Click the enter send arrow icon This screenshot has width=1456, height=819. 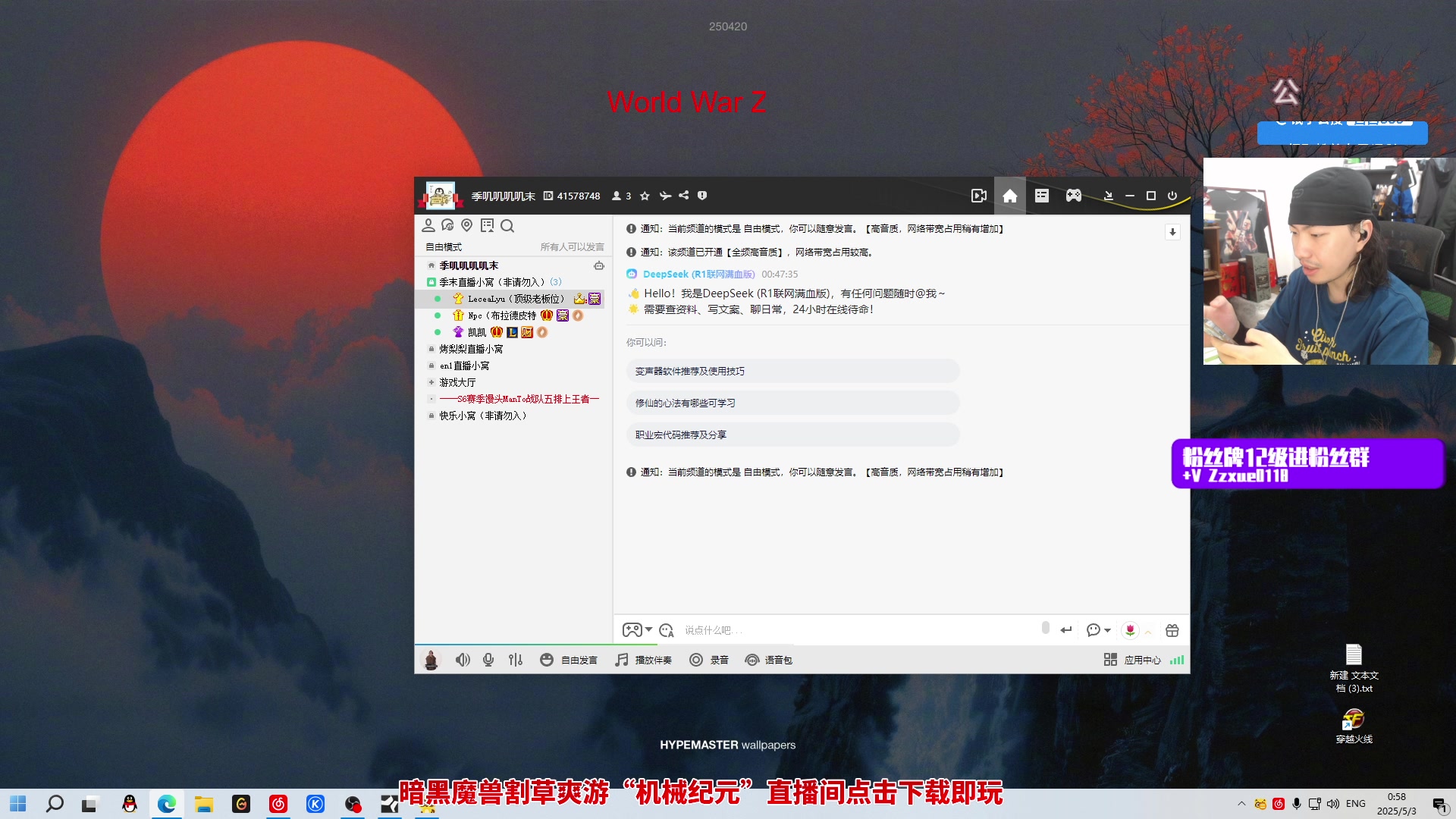click(x=1066, y=630)
